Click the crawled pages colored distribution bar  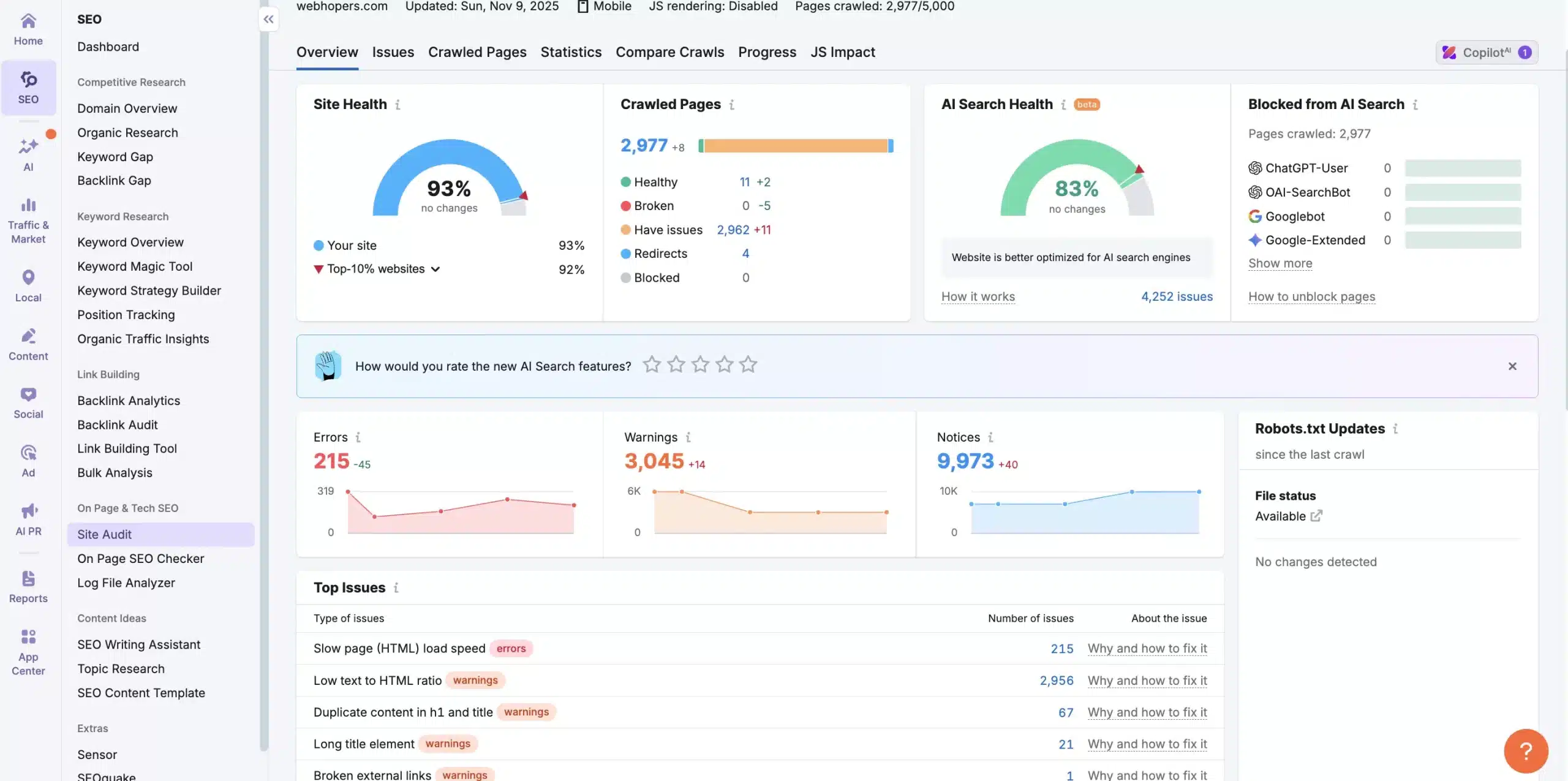point(796,146)
